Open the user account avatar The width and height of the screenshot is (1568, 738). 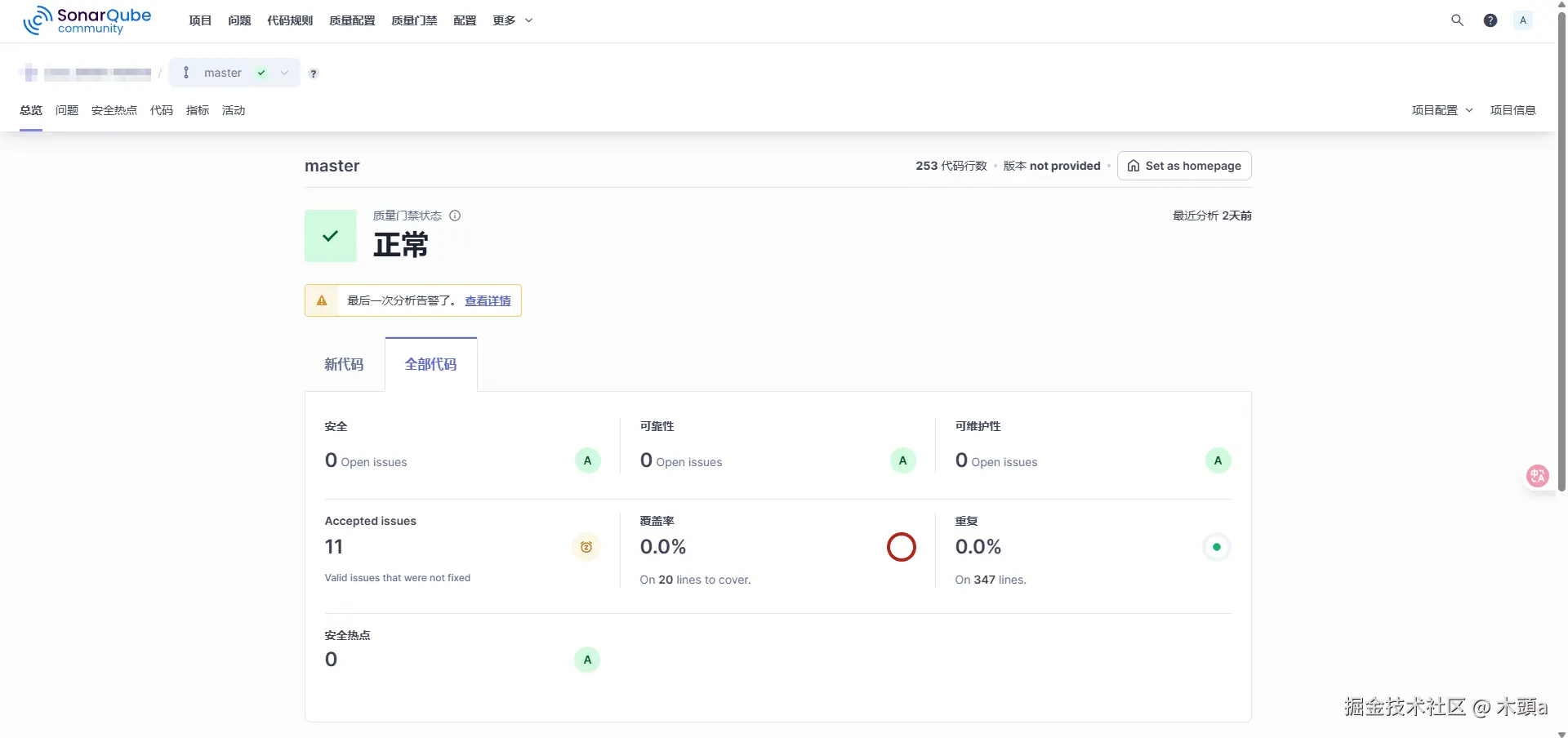(1523, 20)
